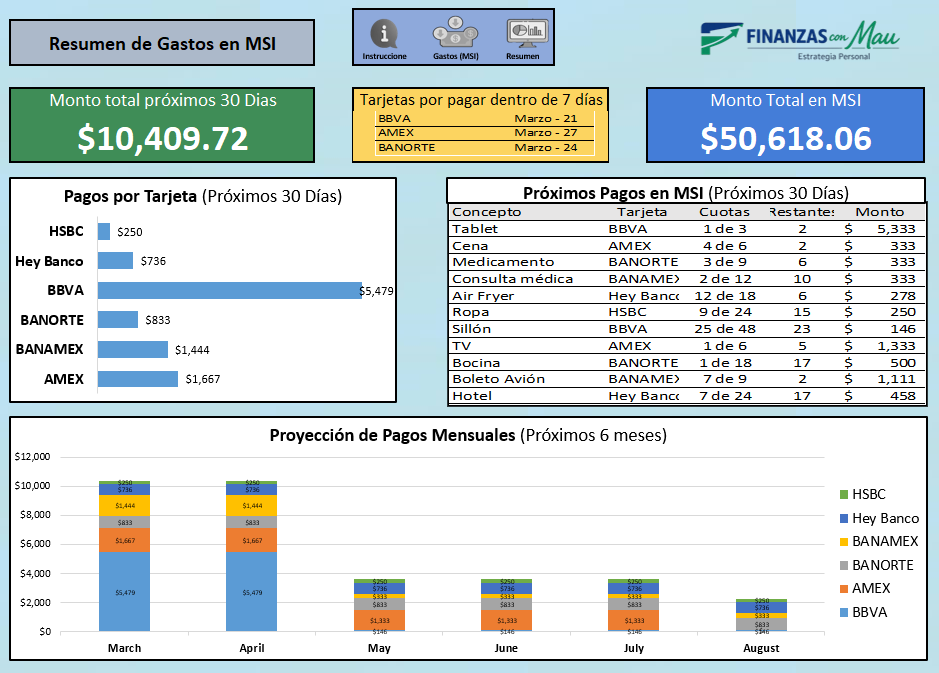
Task: Click the blue Monto Total en MSI card
Action: coord(784,124)
